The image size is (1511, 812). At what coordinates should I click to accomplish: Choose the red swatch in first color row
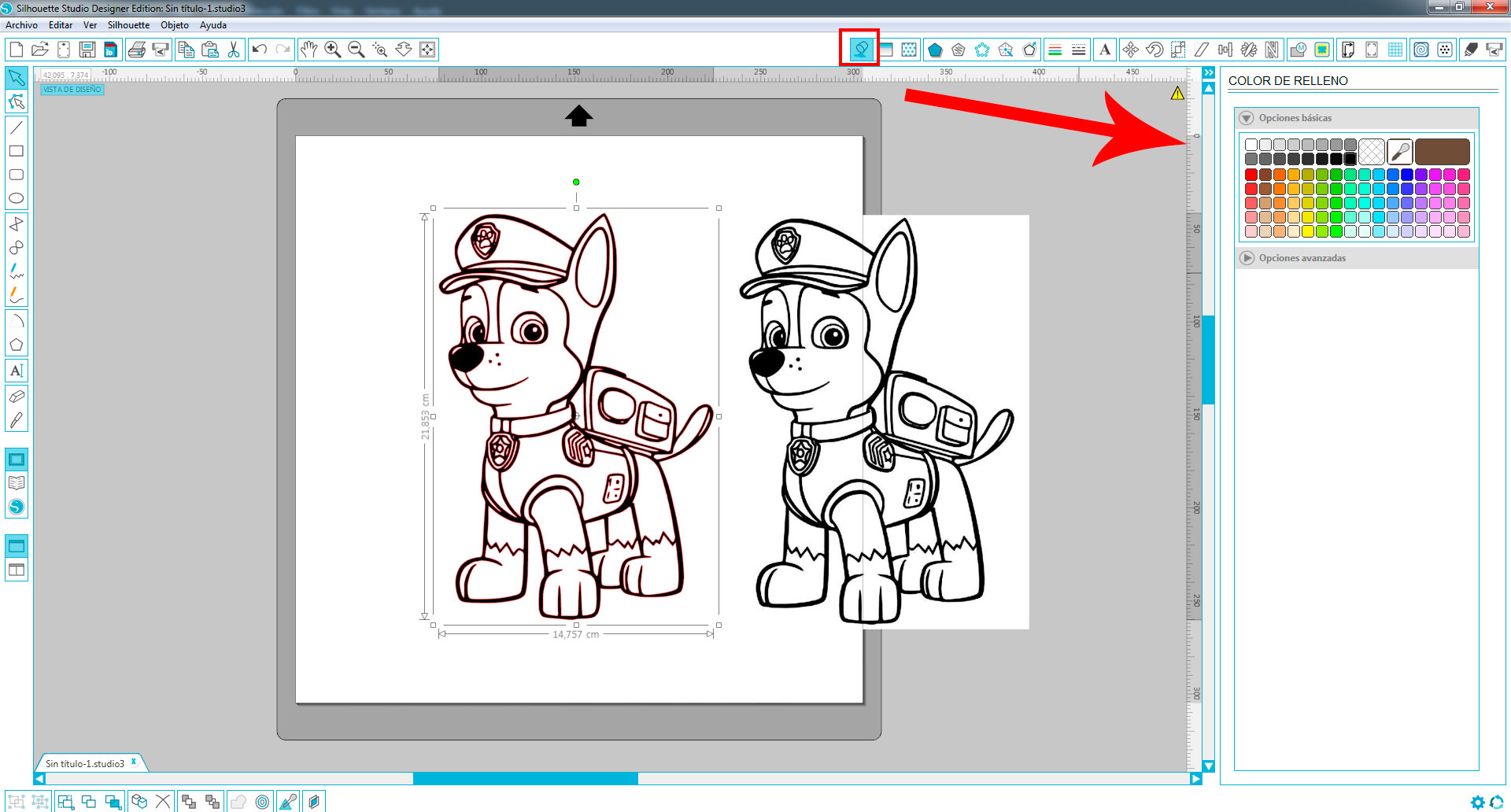1251,175
